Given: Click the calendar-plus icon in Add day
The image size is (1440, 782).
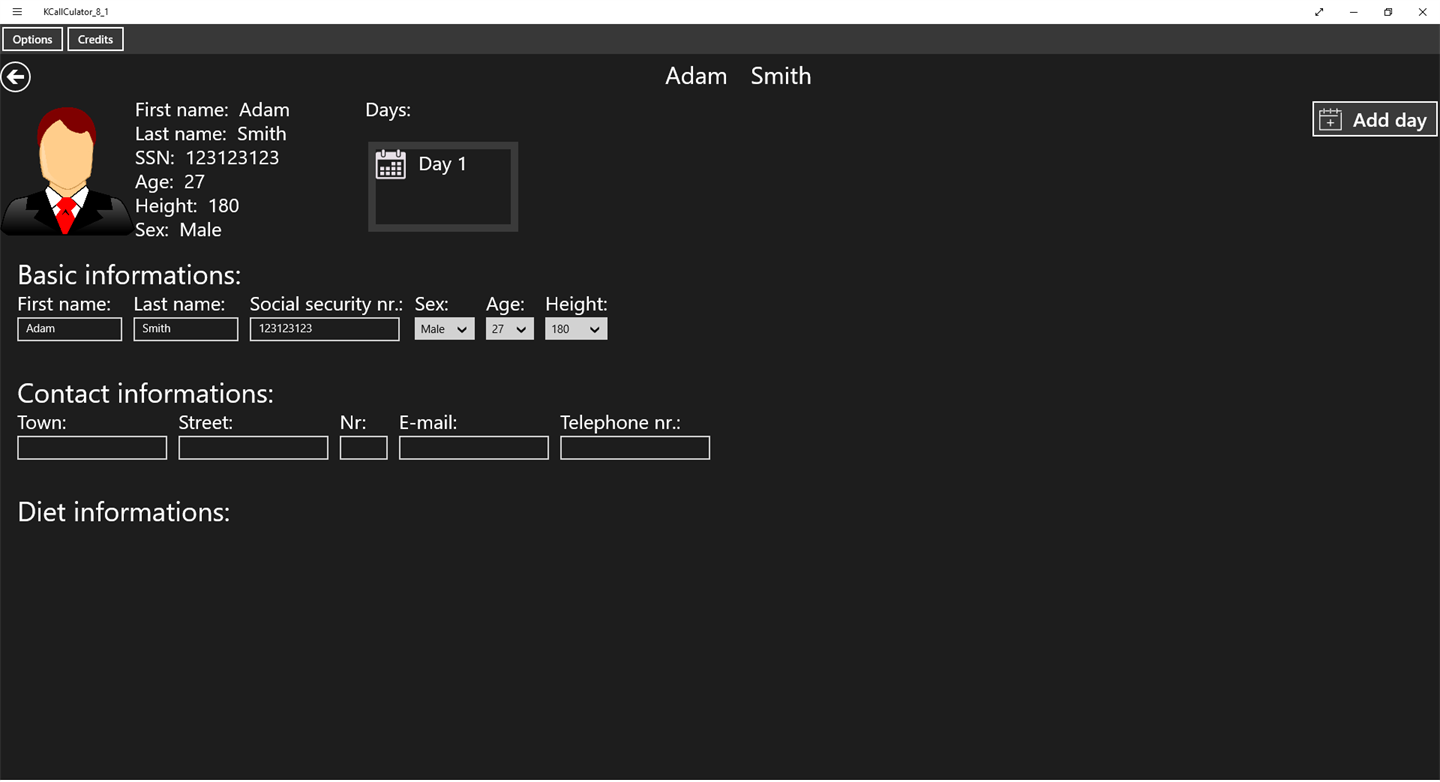Looking at the screenshot, I should pyautogui.click(x=1330, y=120).
